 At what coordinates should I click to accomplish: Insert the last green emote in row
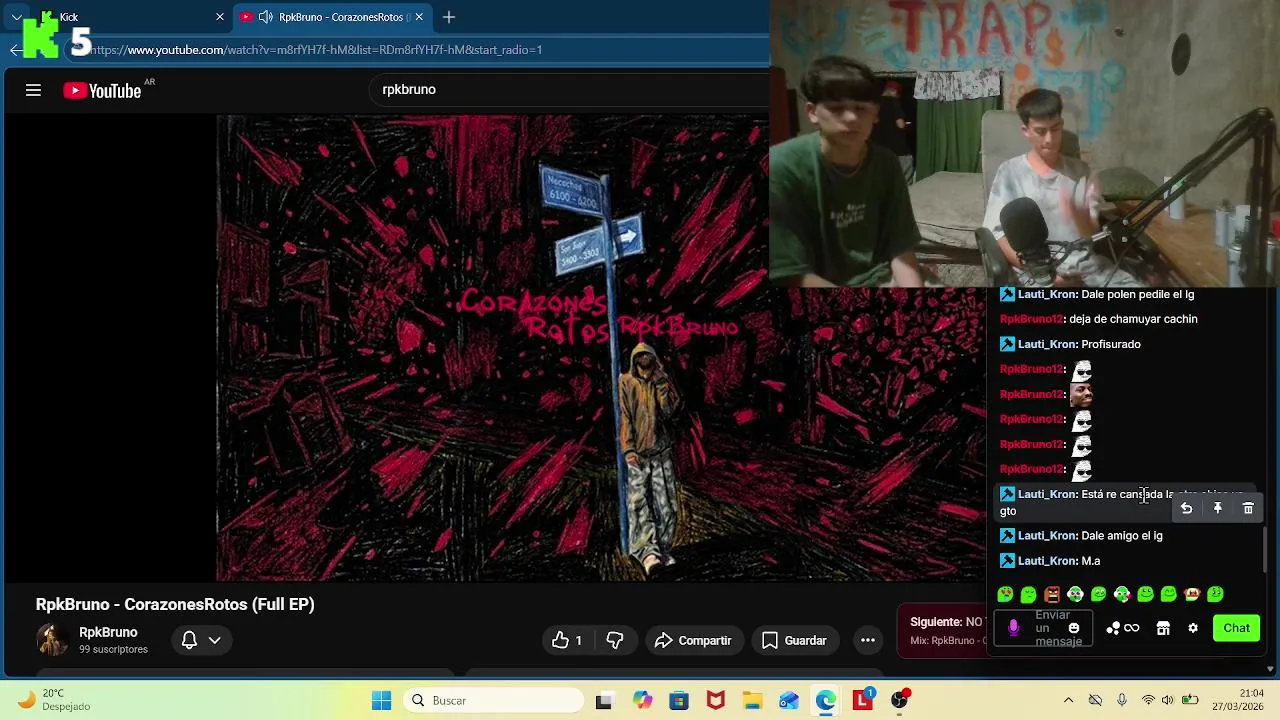(1216, 594)
